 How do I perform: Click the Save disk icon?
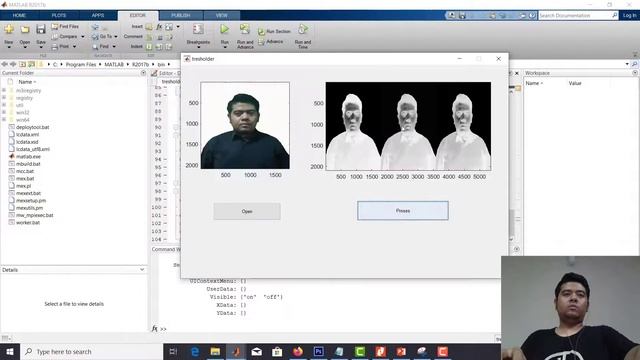[x=40, y=29]
